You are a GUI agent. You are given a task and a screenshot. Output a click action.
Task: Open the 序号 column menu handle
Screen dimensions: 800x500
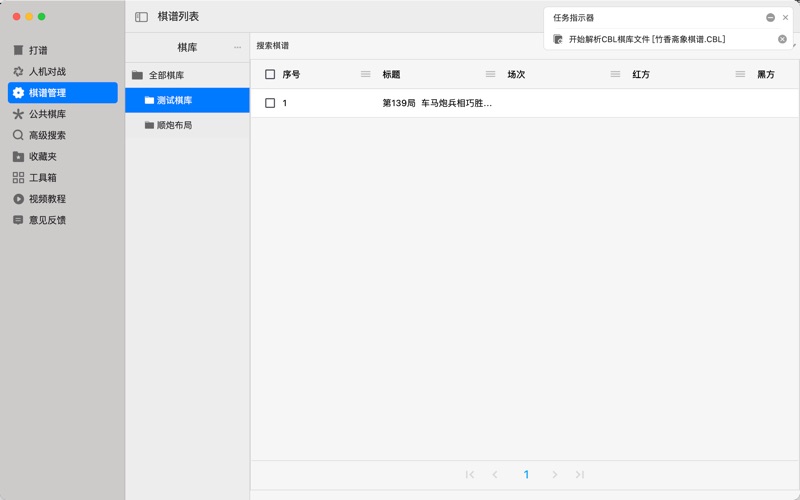coord(365,74)
